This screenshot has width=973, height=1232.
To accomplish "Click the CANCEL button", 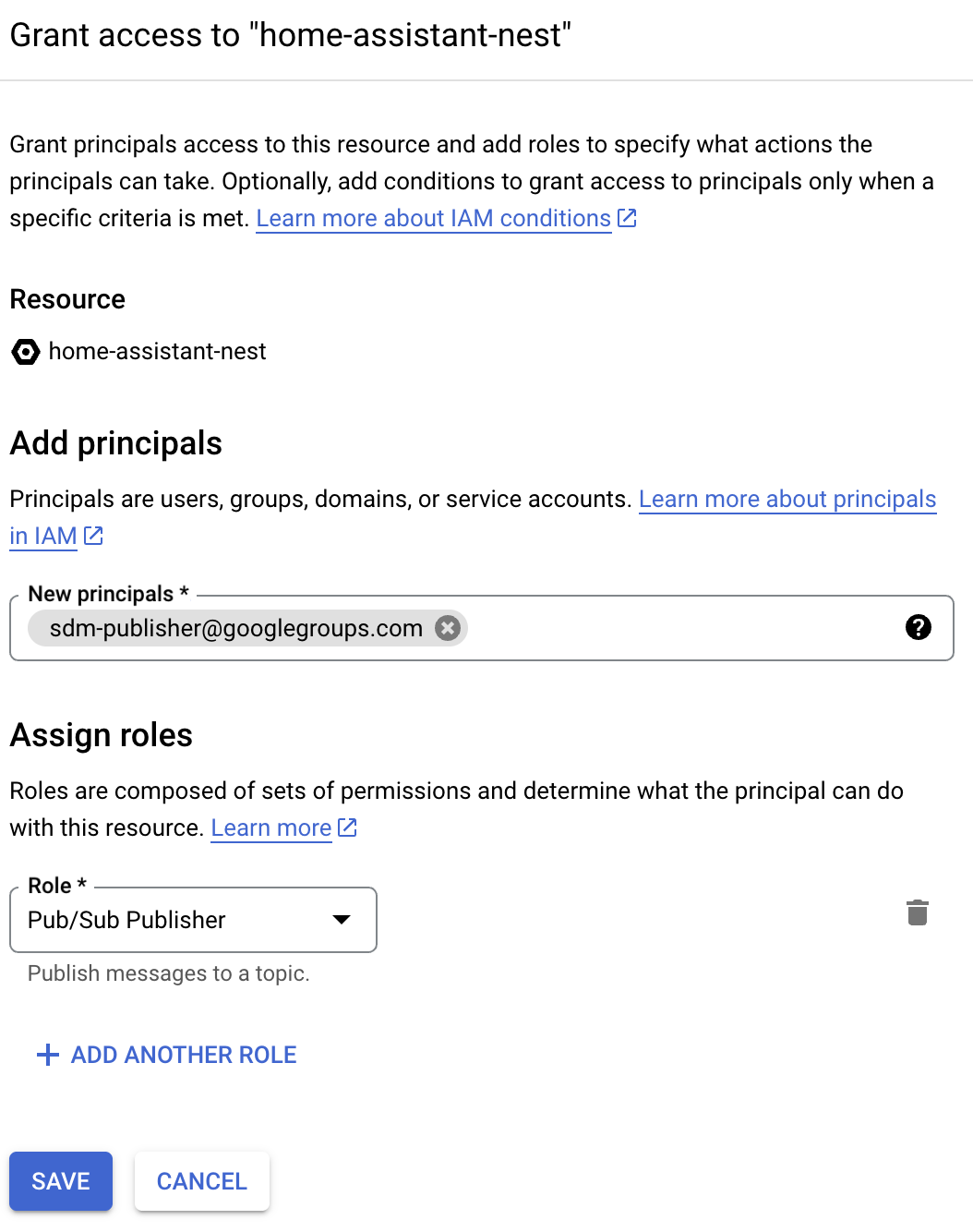I will point(201,1180).
